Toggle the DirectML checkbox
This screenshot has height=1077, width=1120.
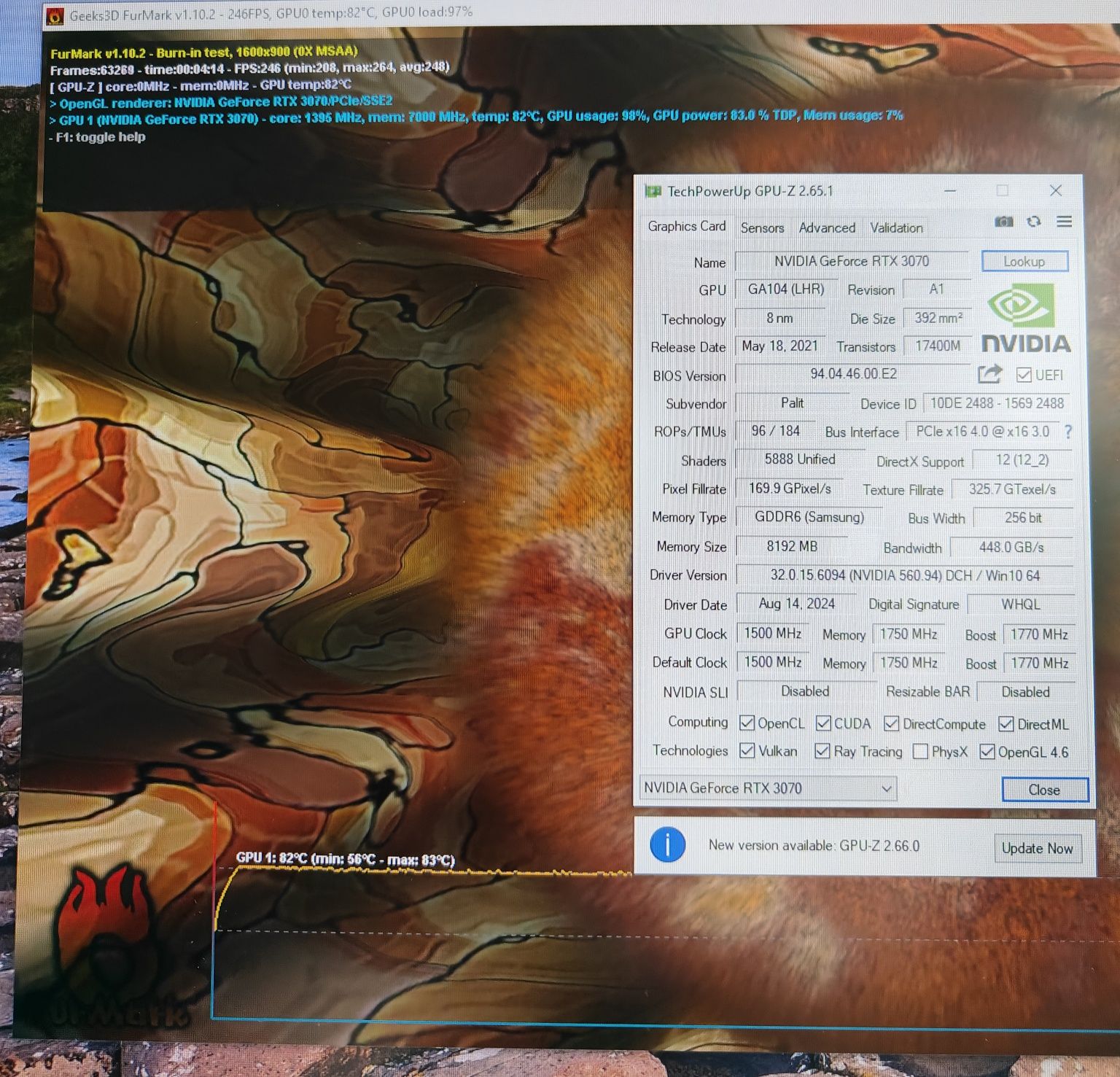[1006, 723]
